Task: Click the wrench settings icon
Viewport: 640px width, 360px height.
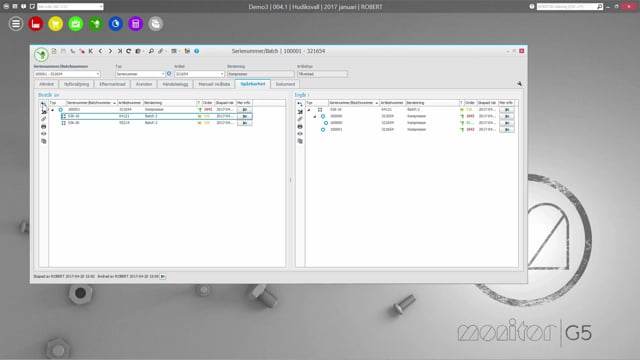Action: pos(519,83)
